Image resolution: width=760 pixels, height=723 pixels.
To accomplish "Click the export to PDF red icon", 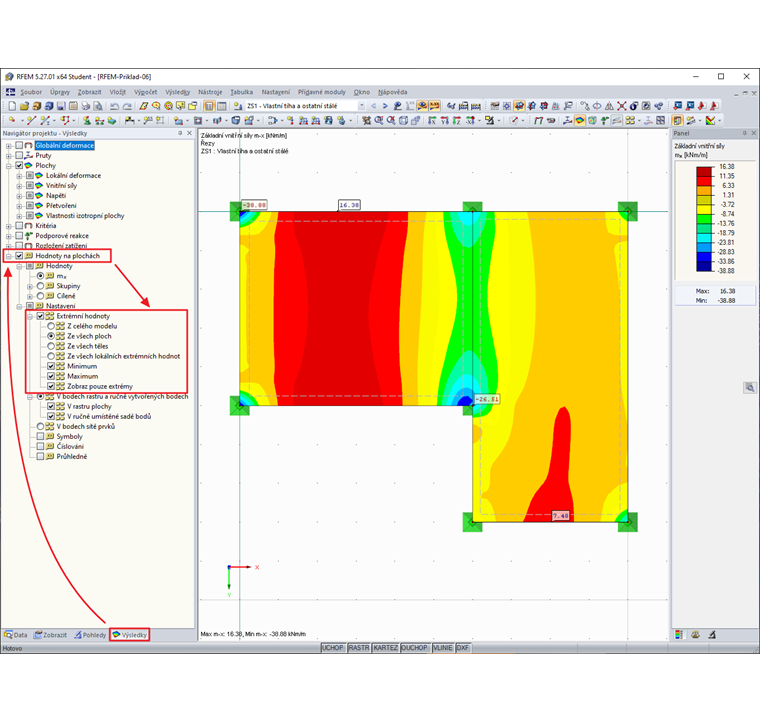I will click(714, 106).
